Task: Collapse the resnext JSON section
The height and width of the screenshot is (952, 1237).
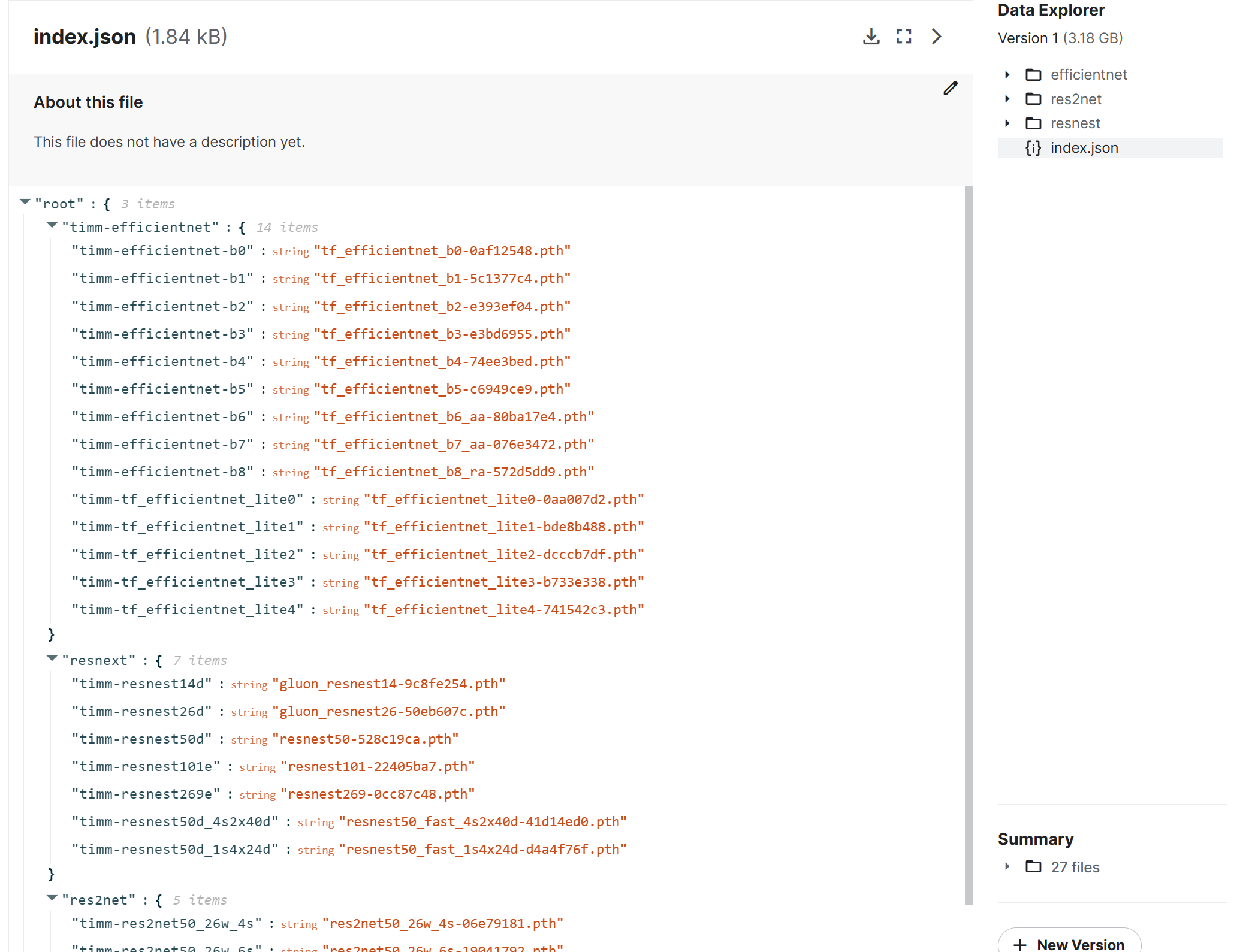Action: tap(51, 658)
